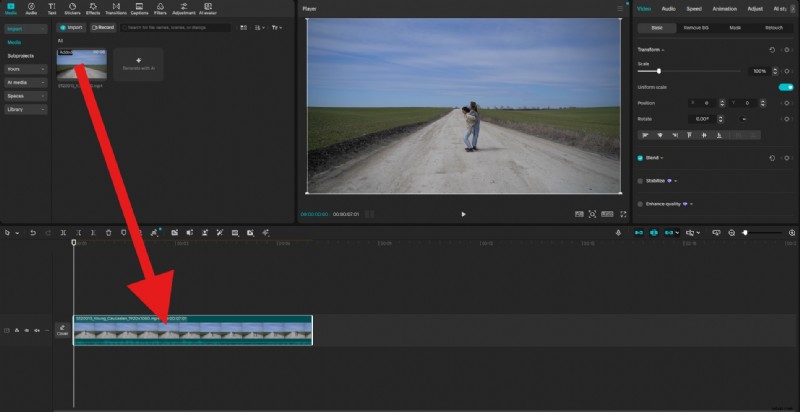Open the Captions panel
This screenshot has height=412, width=800.
click(139, 8)
